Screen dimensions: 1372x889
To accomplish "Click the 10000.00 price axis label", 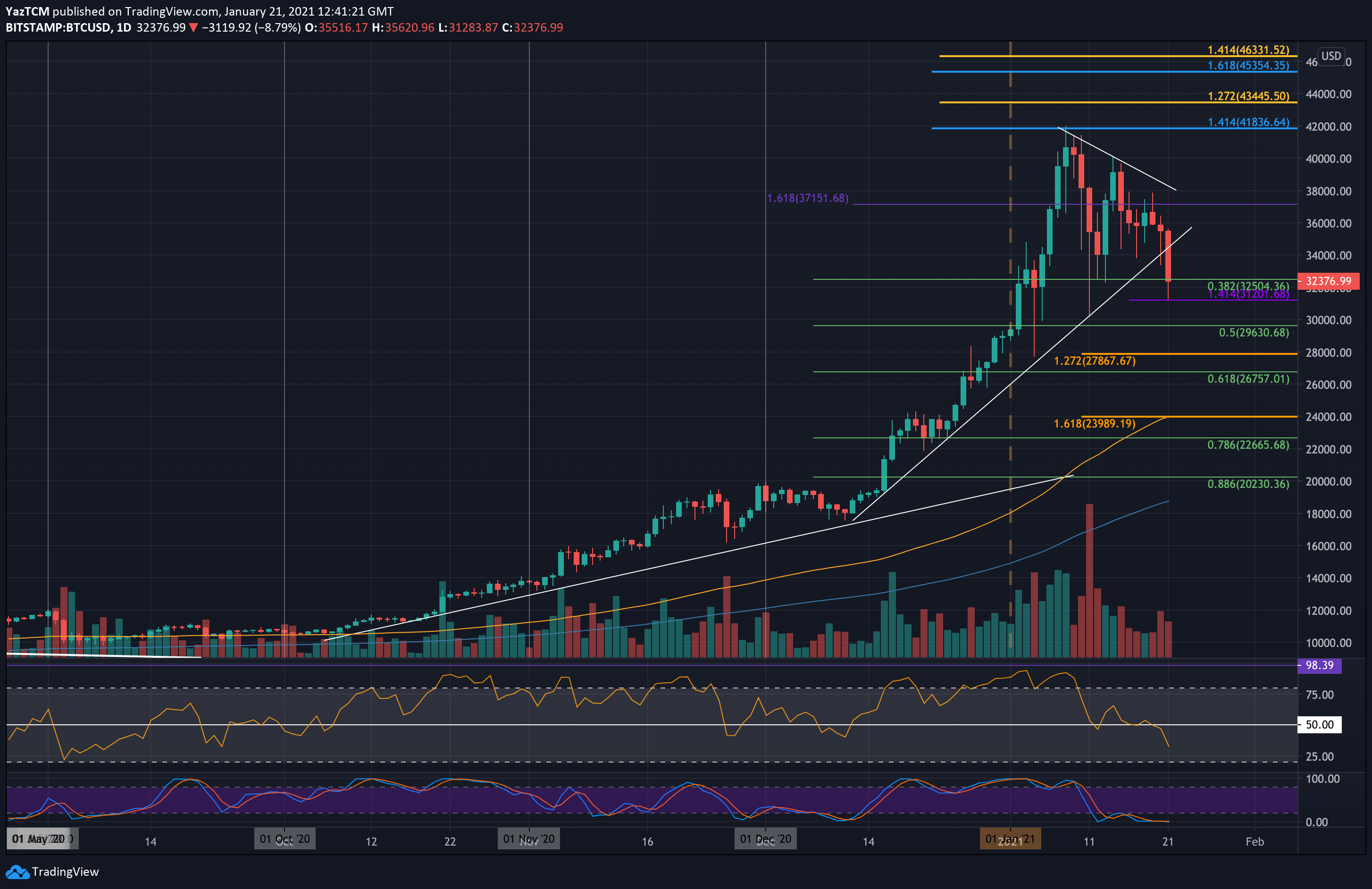I will [x=1328, y=643].
